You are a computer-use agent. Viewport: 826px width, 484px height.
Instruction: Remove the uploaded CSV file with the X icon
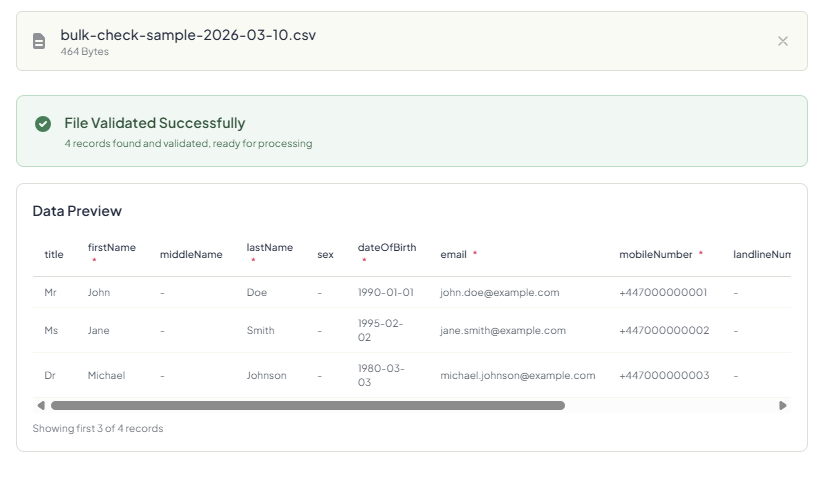tap(783, 41)
